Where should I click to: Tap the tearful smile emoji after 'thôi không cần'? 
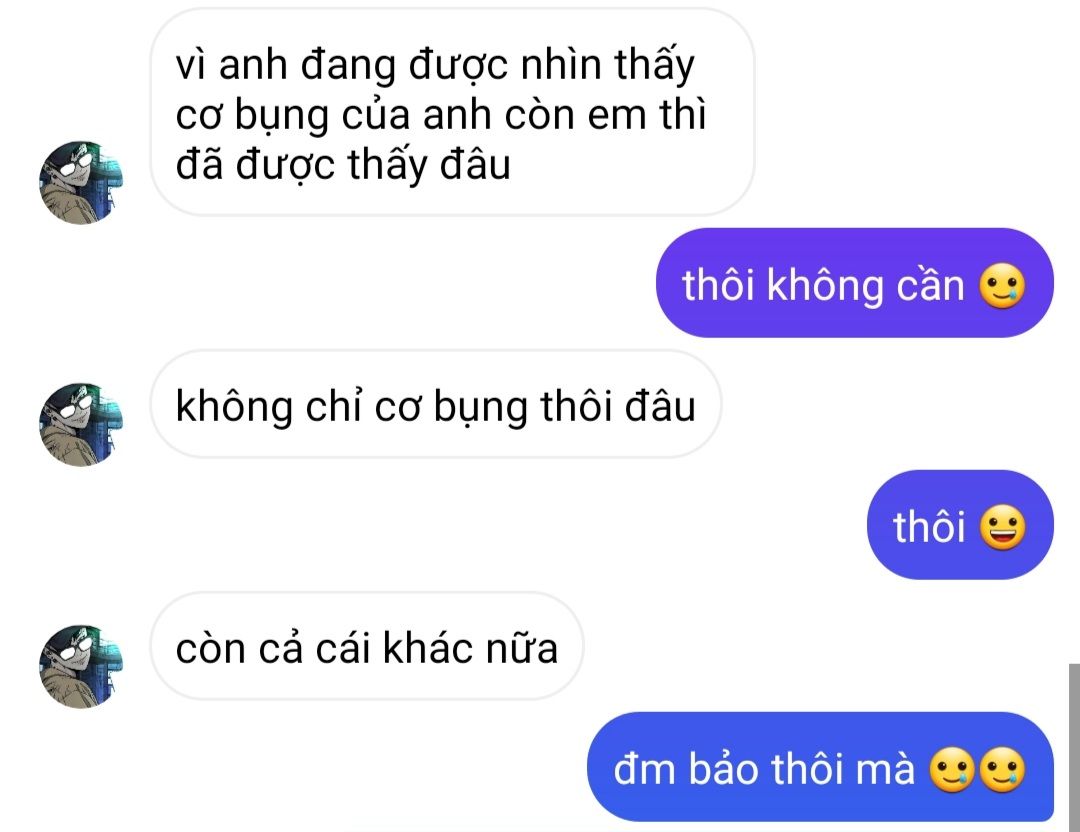click(x=1002, y=285)
